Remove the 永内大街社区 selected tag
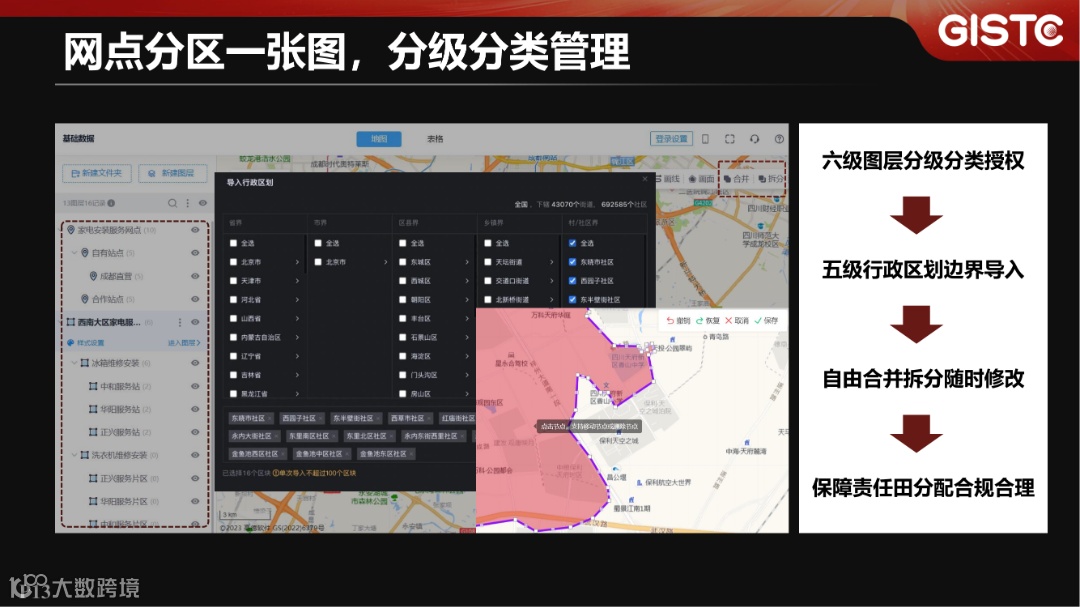 276,436
